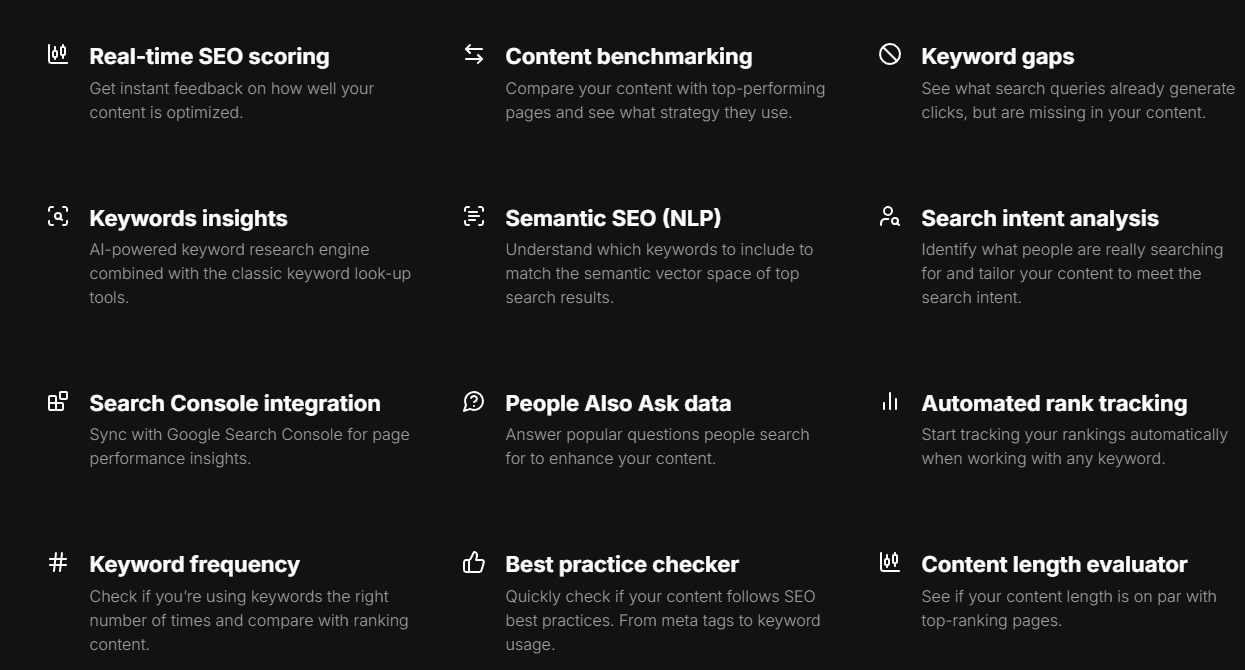Screen dimensions: 1245x670
Task: Open the Semantic SEO (NLP) heading
Action: tap(613, 218)
